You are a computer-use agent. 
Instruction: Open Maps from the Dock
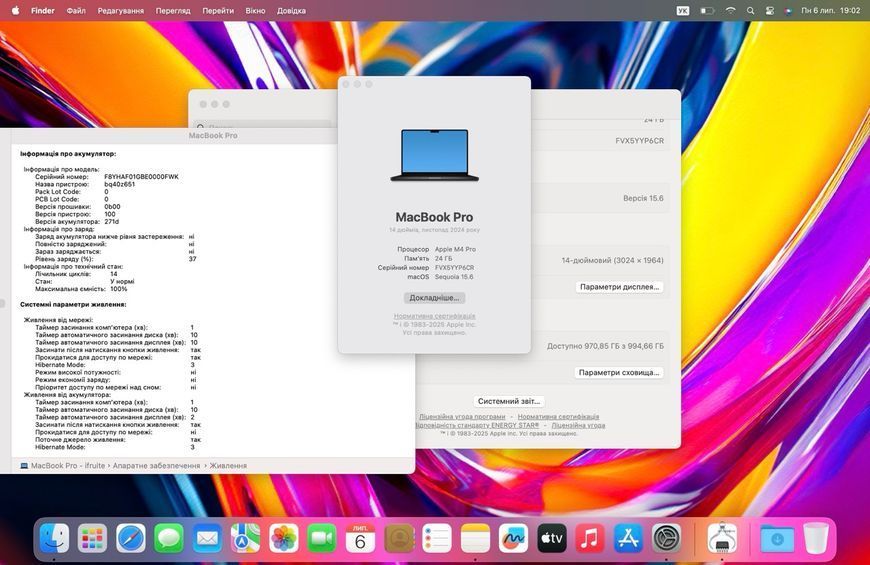click(x=246, y=538)
